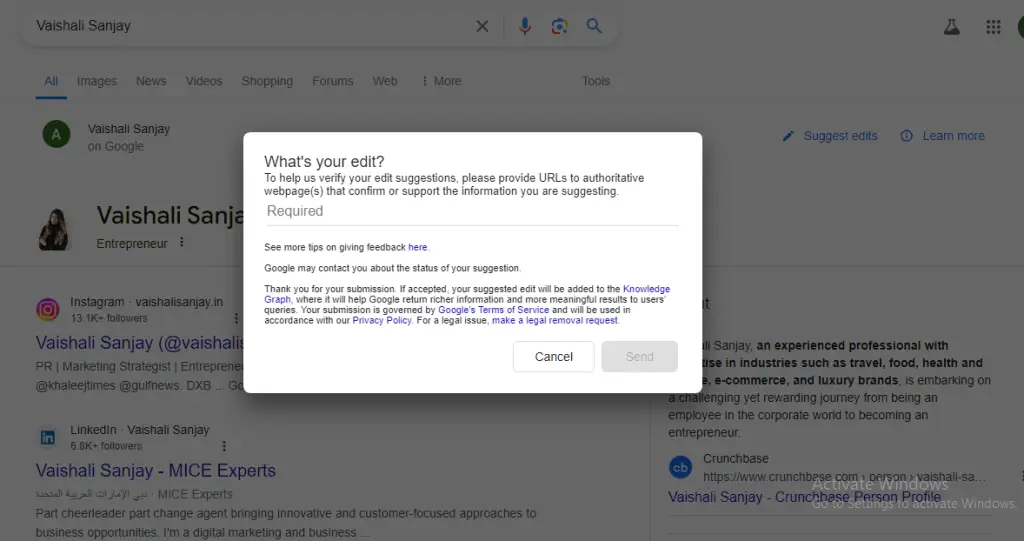Screen dimensions: 1024x541
Task: Switch to the Forums tab
Action: click(x=332, y=81)
